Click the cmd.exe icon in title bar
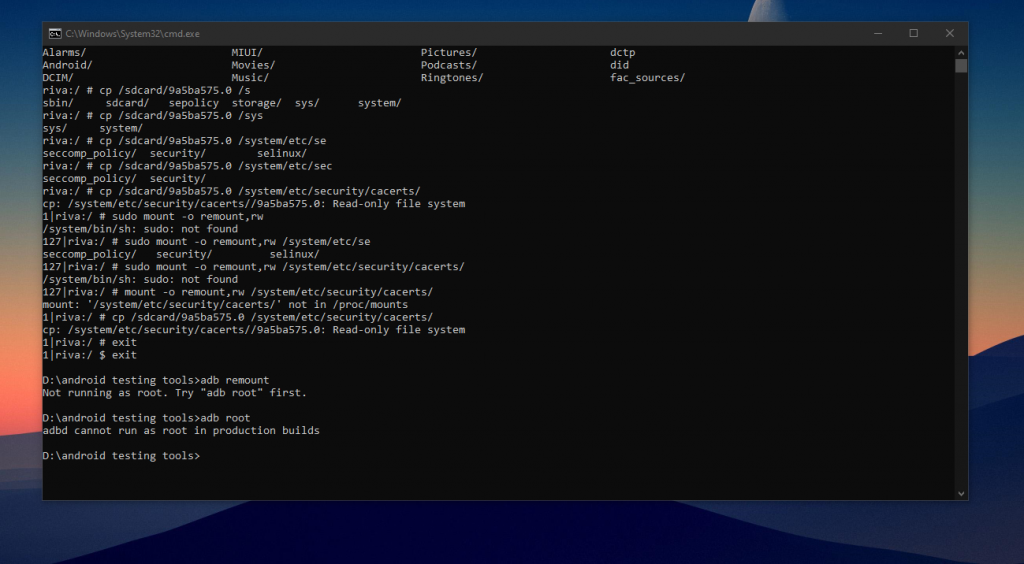Screen dimensions: 1024x564 click(55, 33)
